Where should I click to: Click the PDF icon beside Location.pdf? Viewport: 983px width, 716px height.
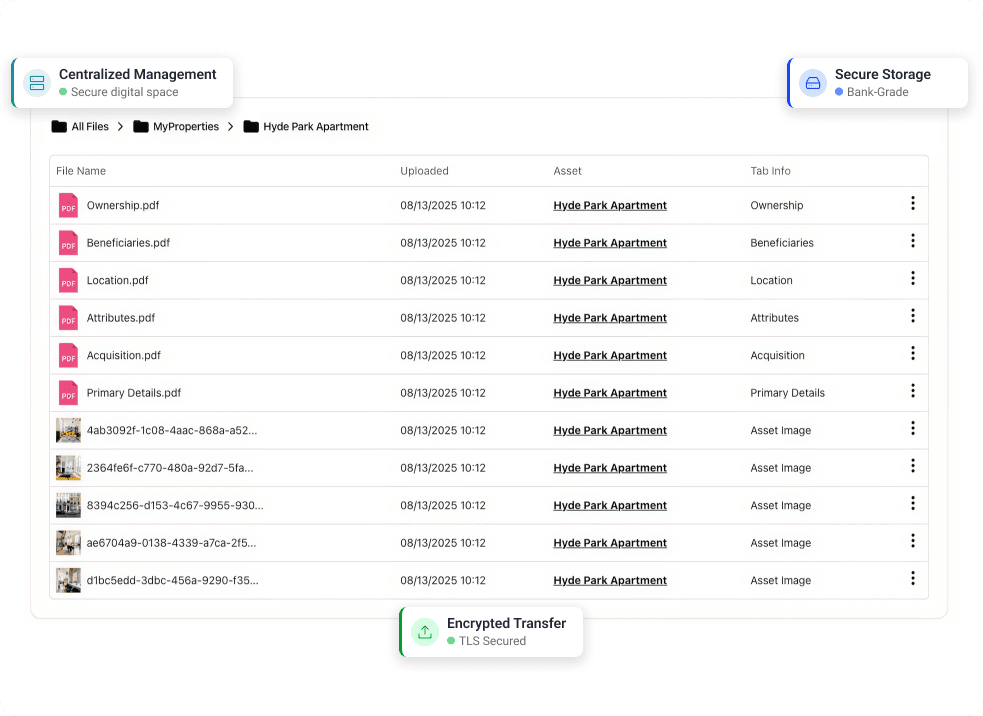tap(68, 281)
